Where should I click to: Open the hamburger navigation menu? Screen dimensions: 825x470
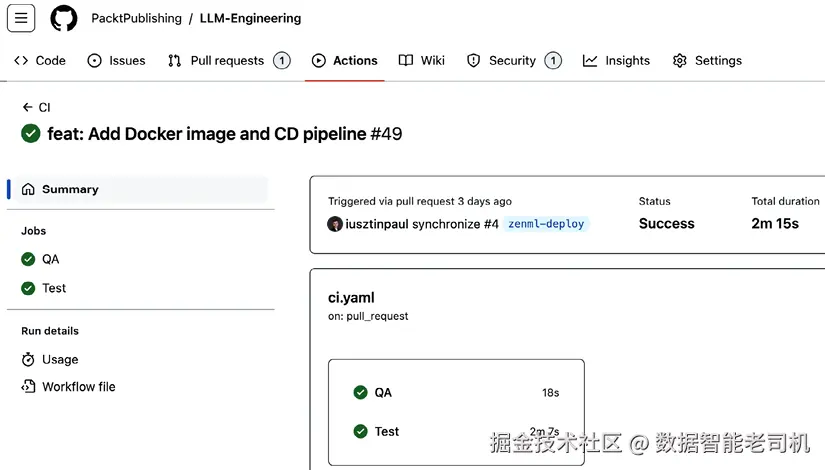(x=21, y=18)
